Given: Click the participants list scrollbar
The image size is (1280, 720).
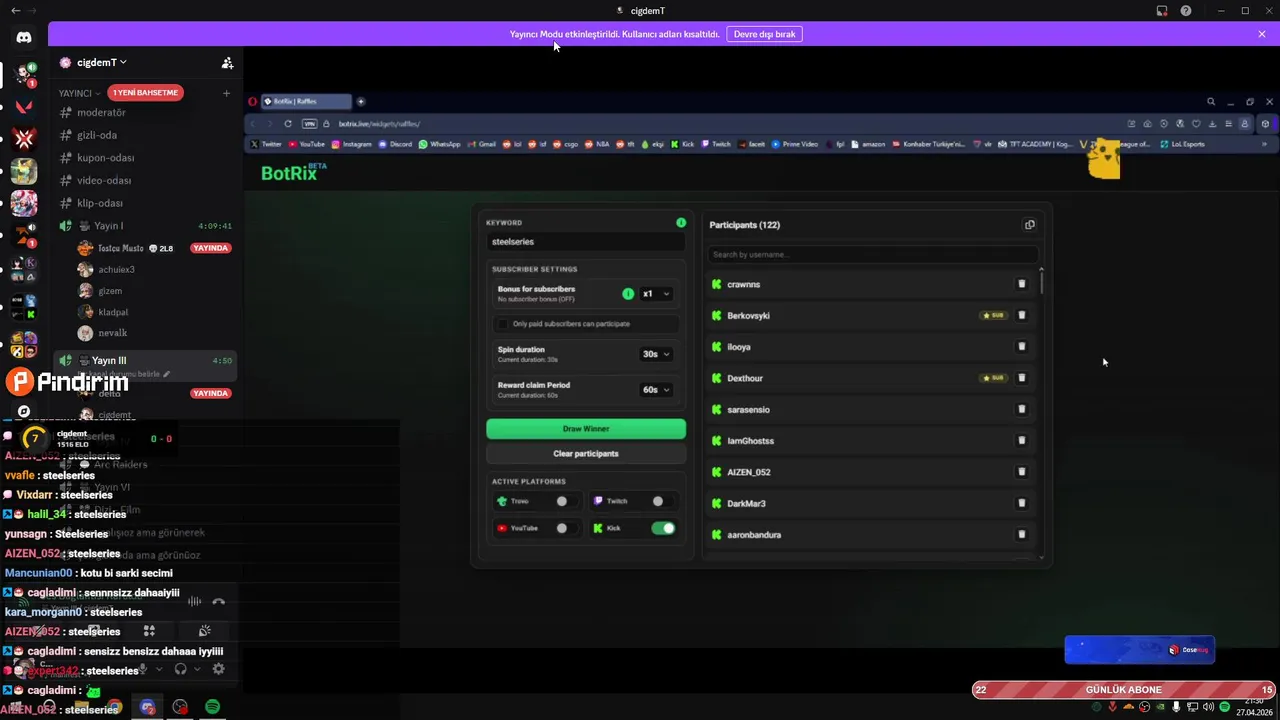Looking at the screenshot, I should [1041, 281].
